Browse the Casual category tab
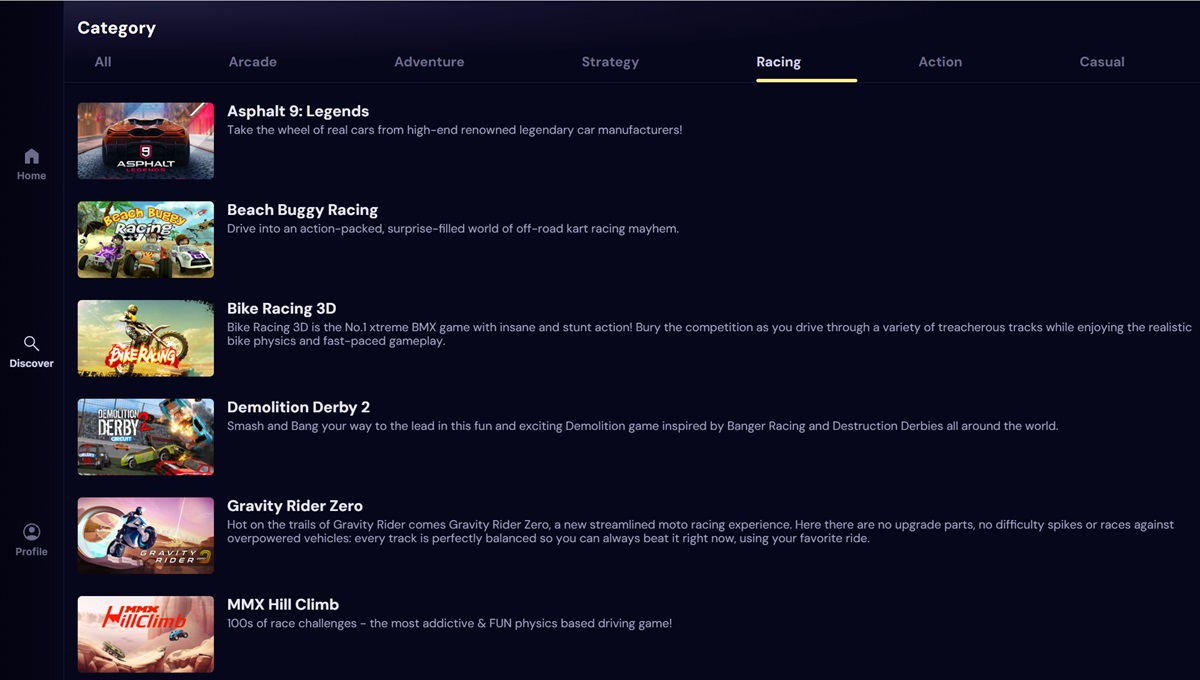 click(1101, 62)
